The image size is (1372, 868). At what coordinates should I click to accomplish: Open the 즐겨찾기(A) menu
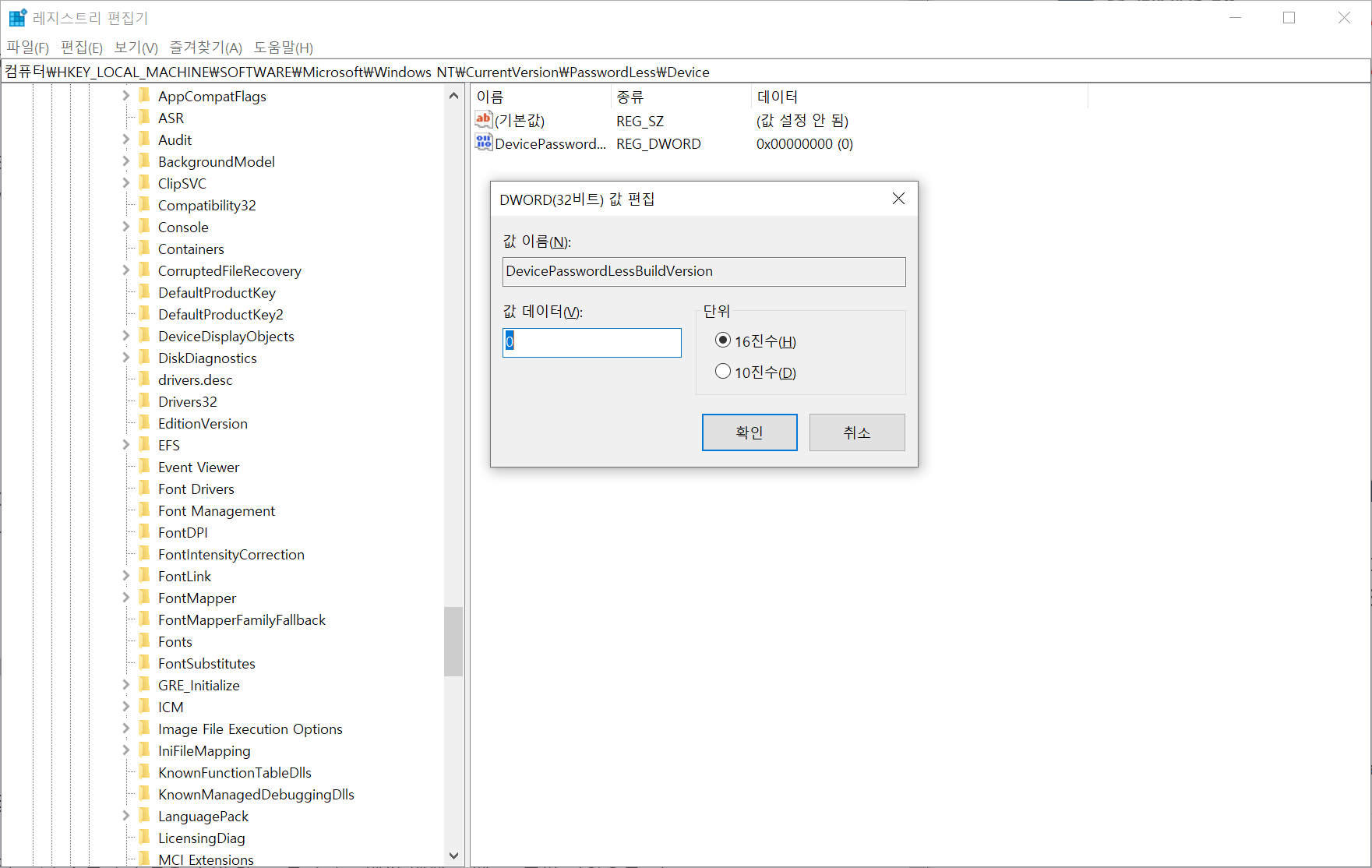click(x=206, y=48)
